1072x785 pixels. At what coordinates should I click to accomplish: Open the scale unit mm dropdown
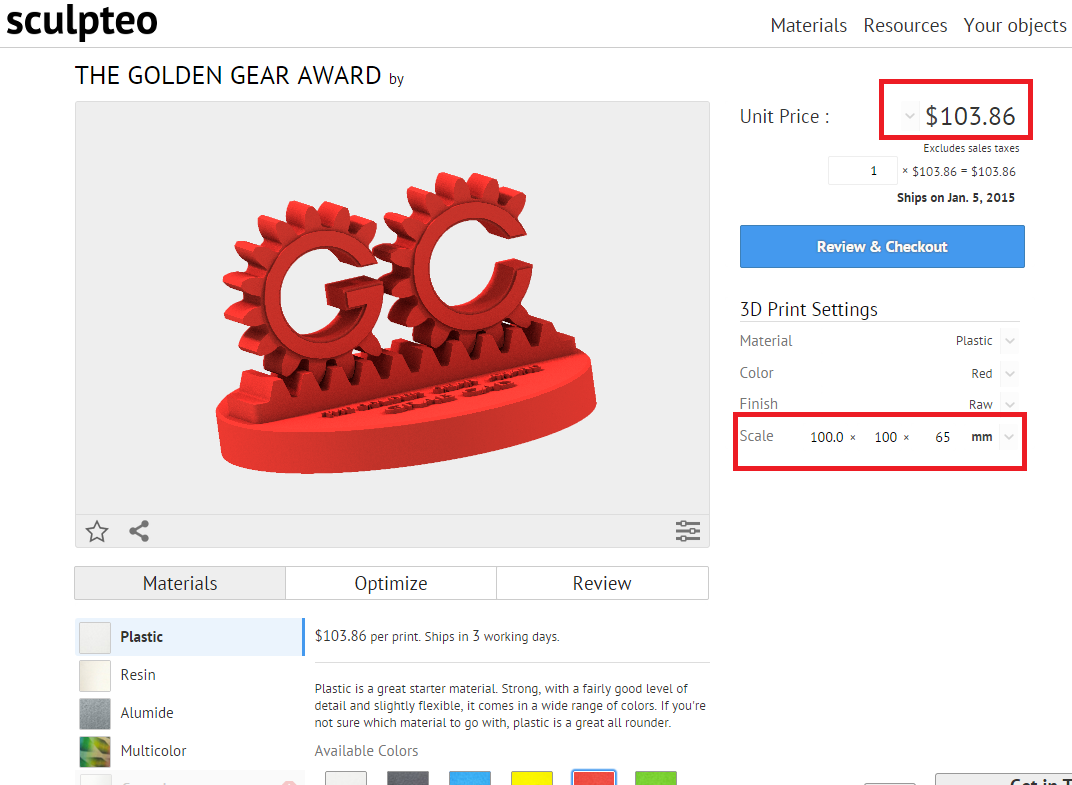(1010, 437)
